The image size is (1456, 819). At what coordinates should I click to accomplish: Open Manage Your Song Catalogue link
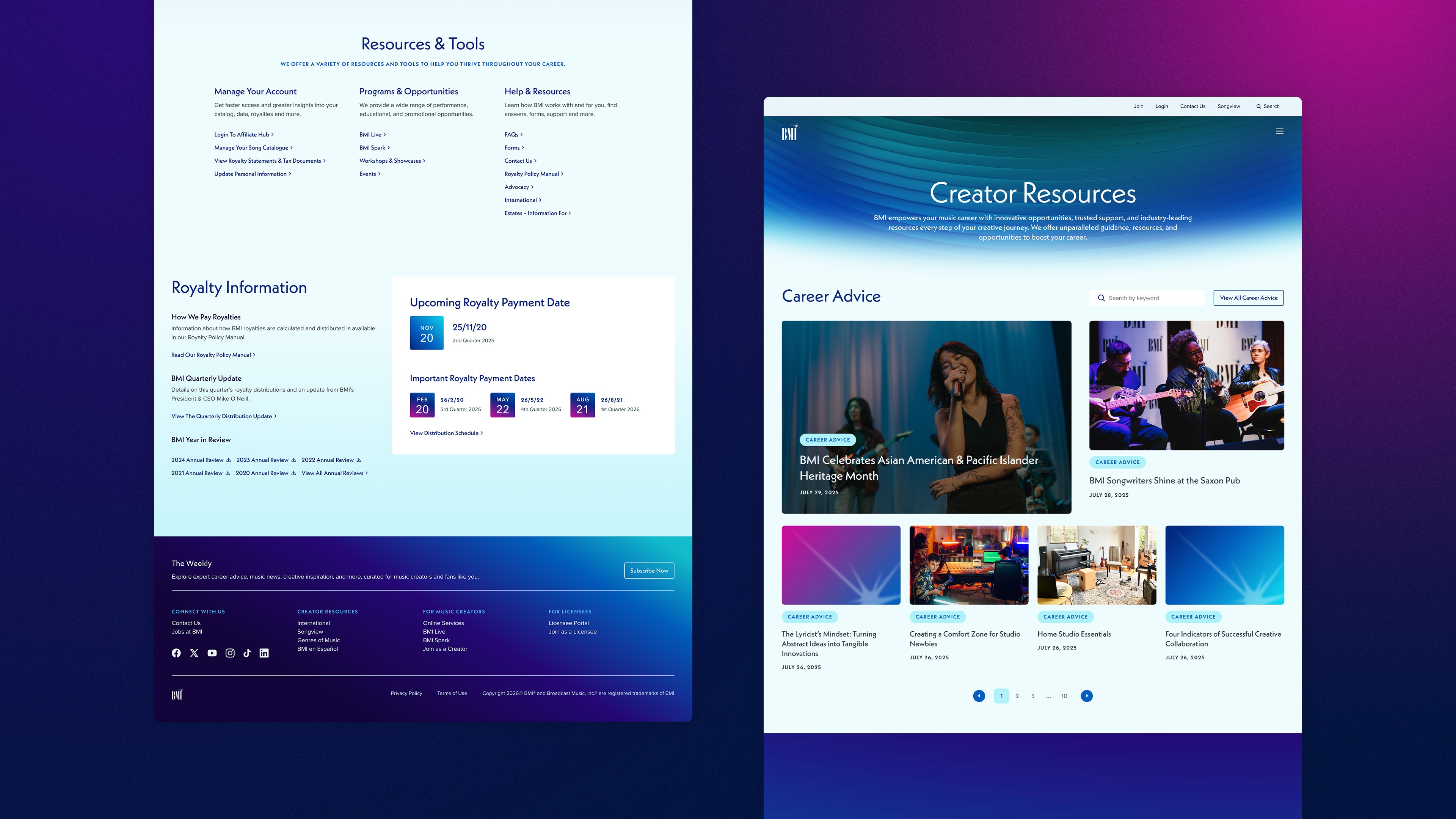[253, 147]
